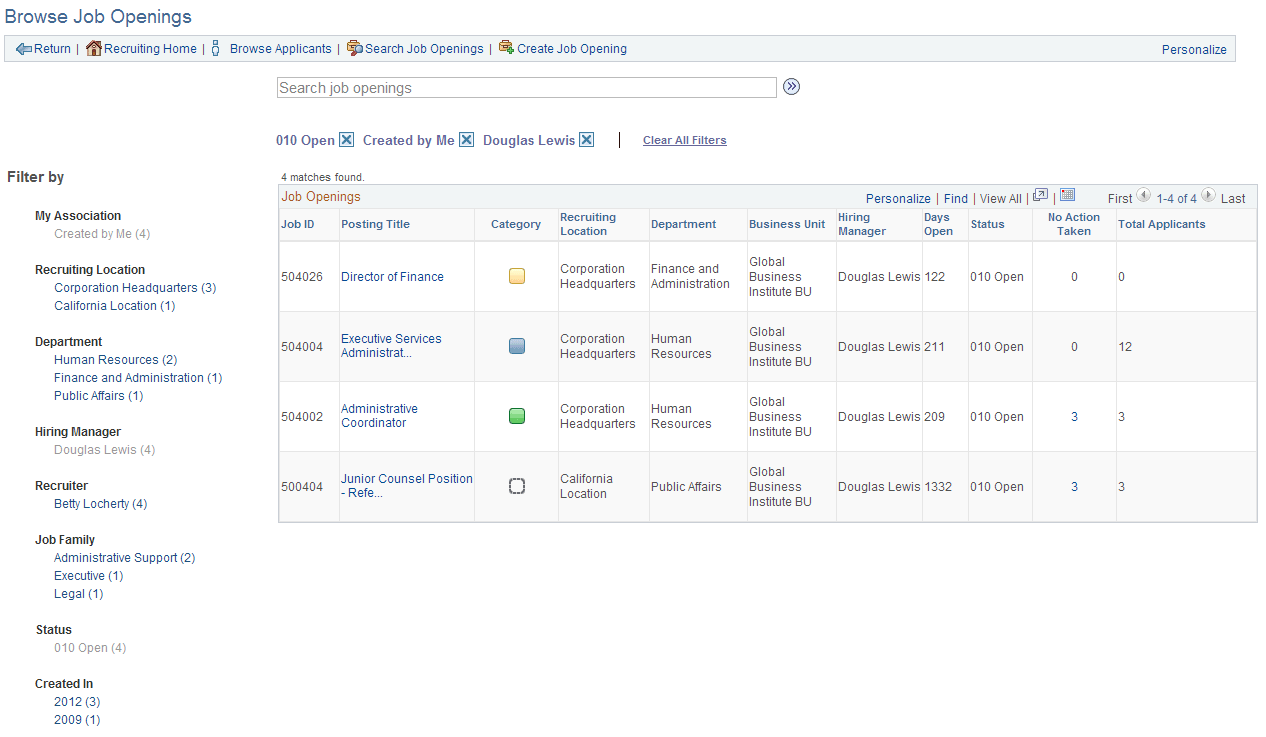Click the search go arrows beside the search box
The width and height of the screenshot is (1266, 737).
coord(791,87)
